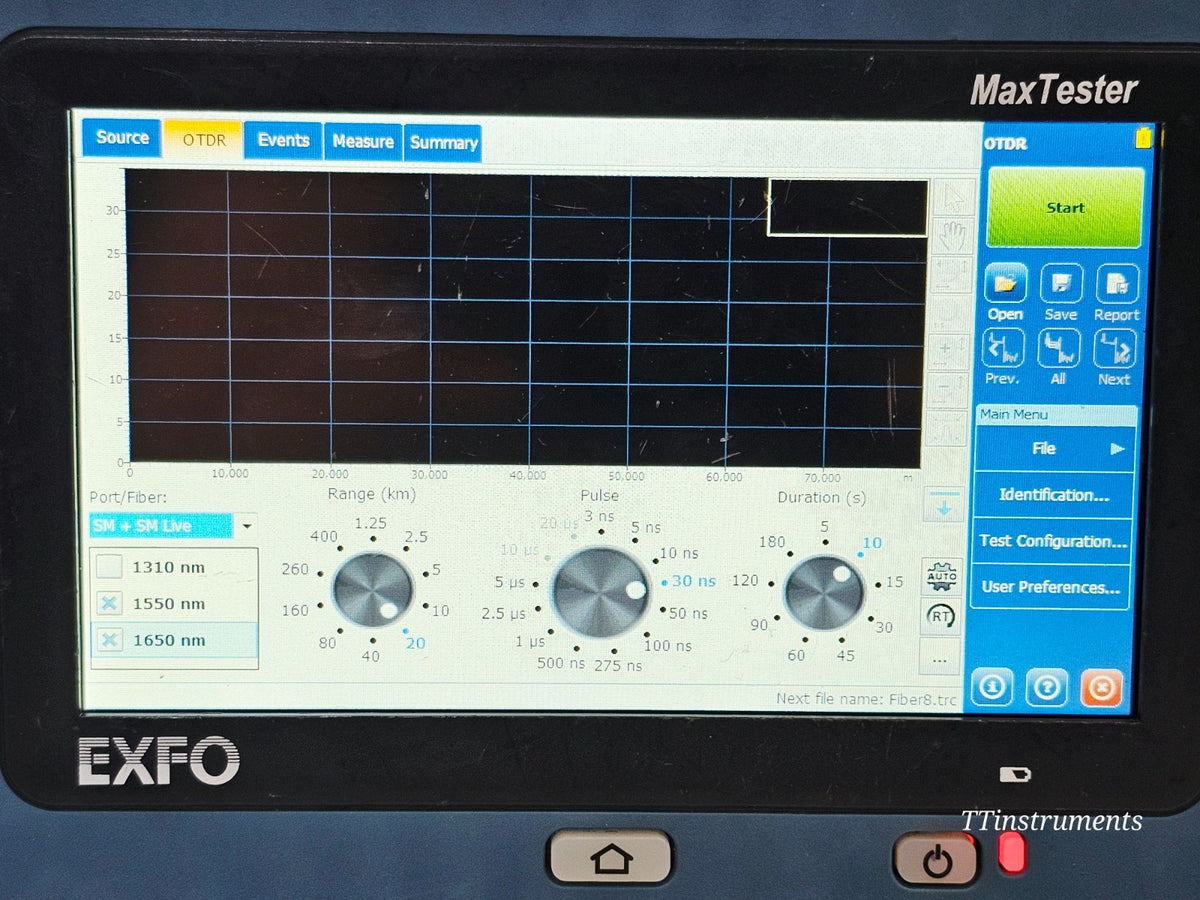Set Pulse dial to 5 ns
1200x900 pixels.
tap(646, 527)
